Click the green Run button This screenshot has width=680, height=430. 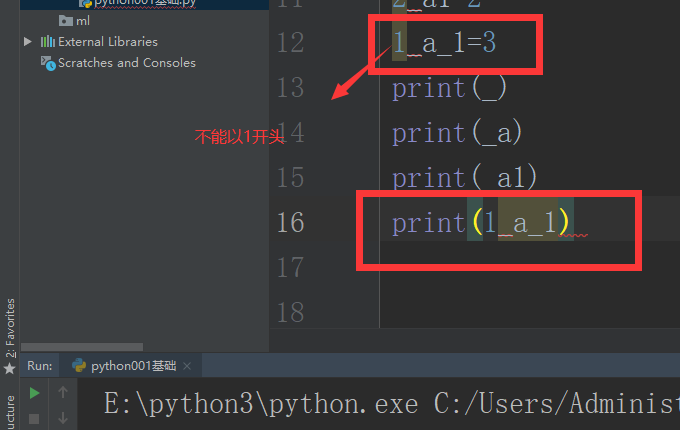click(34, 393)
